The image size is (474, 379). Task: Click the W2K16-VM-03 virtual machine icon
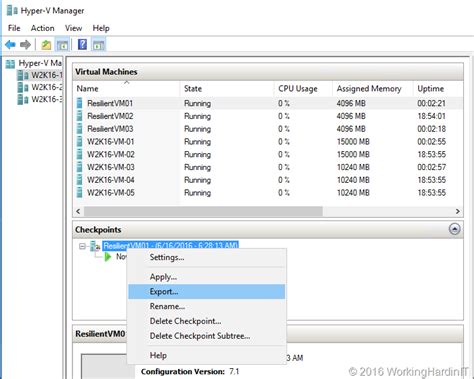coord(79,167)
